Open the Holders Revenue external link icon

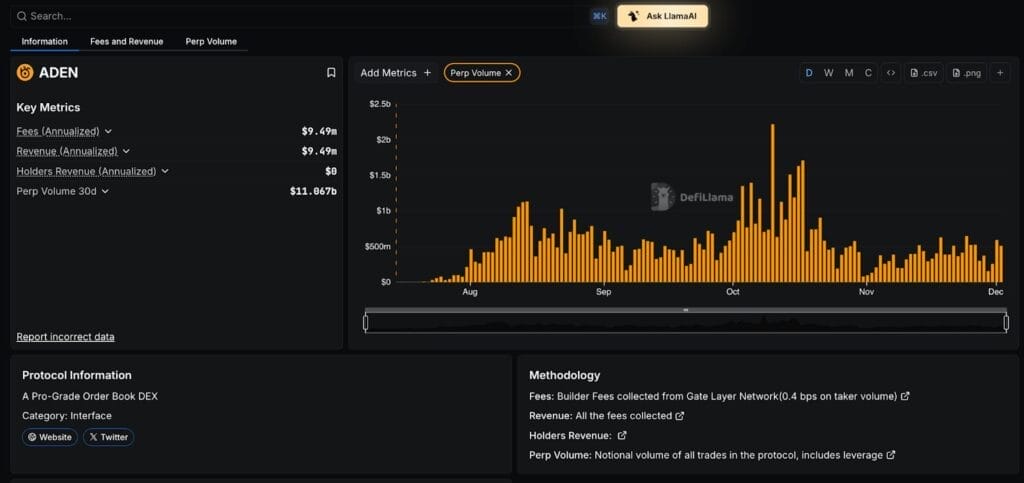click(x=622, y=435)
